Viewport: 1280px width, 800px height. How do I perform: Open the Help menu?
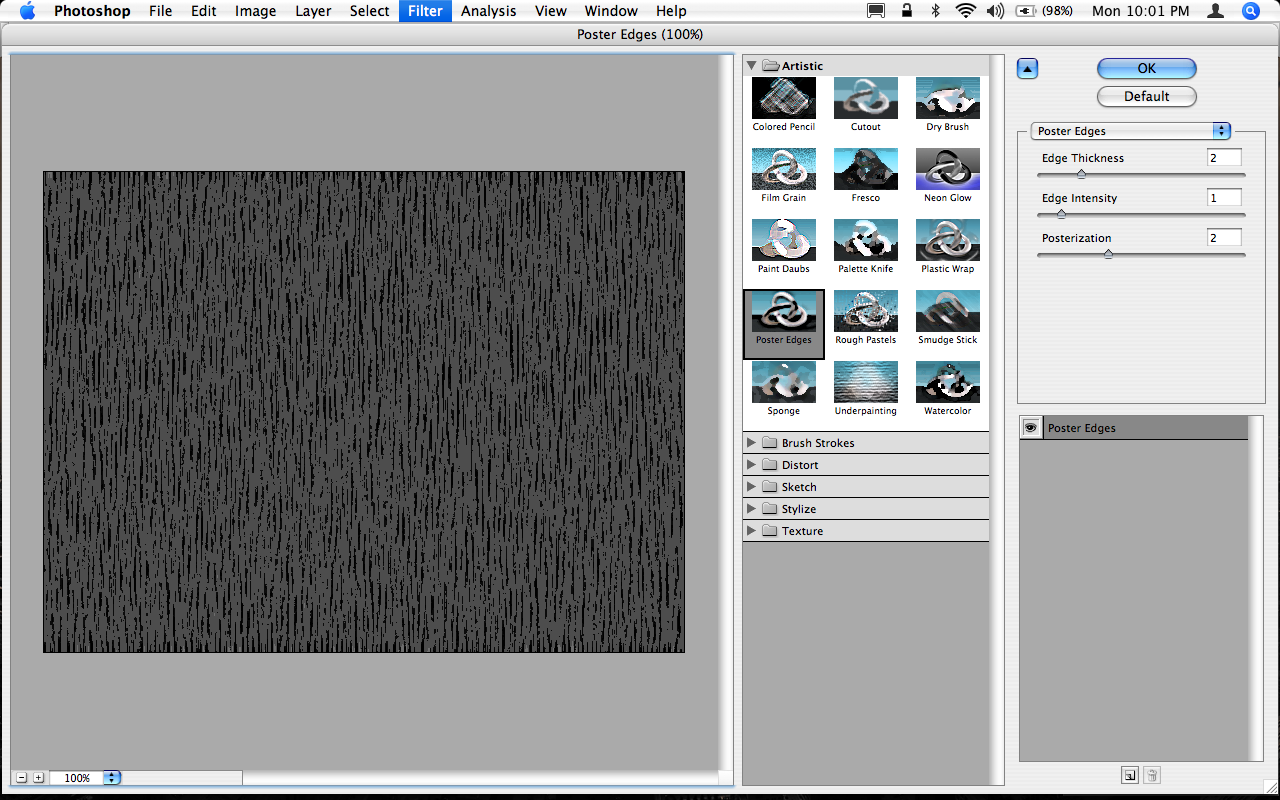pyautogui.click(x=671, y=11)
